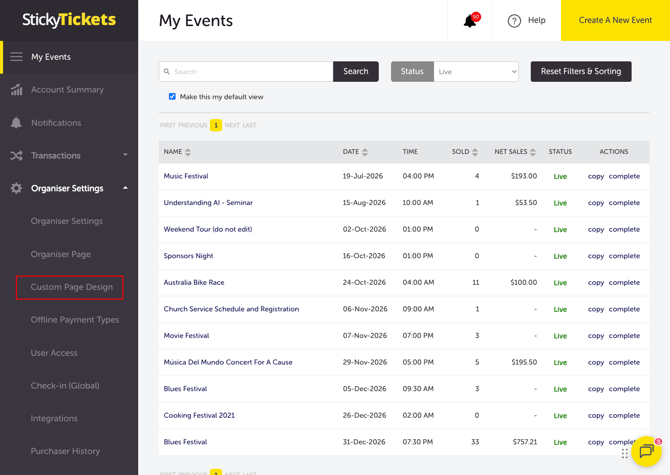Click the My Events hamburger icon
The height and width of the screenshot is (475, 670).
(x=16, y=57)
